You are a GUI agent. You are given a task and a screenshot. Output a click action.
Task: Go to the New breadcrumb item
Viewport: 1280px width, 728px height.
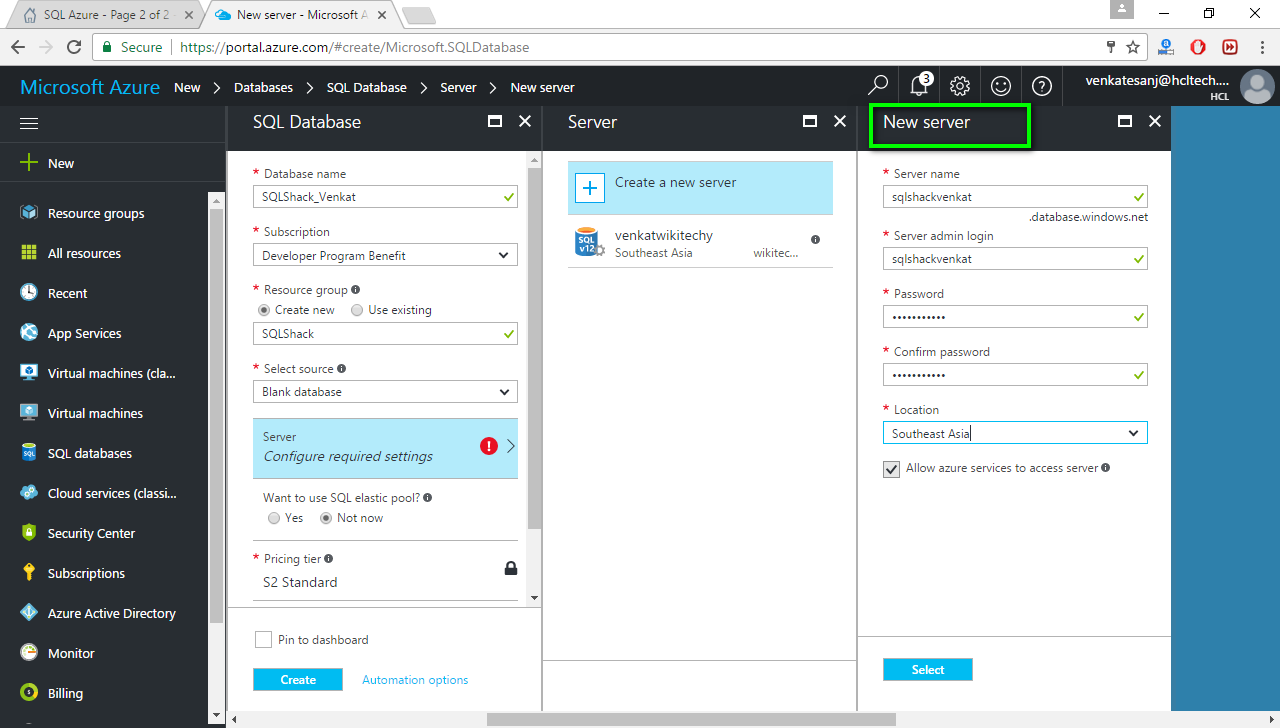187,87
